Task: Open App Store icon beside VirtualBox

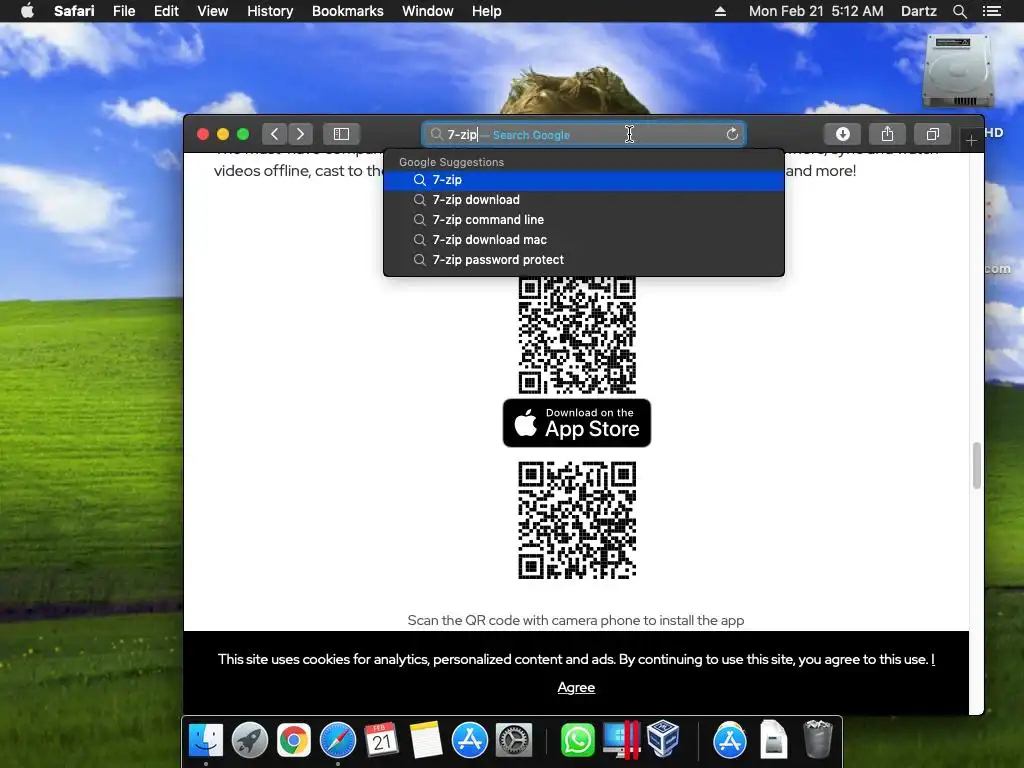Action: [x=729, y=740]
